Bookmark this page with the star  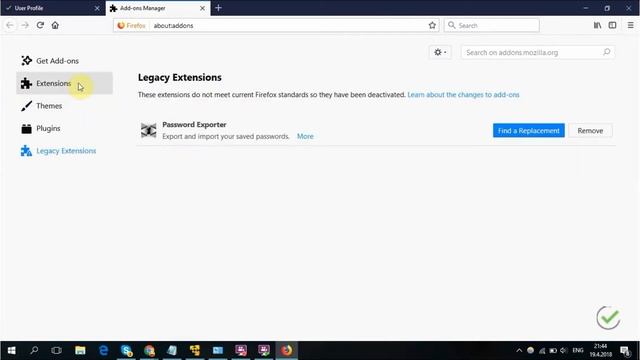tap(432, 25)
